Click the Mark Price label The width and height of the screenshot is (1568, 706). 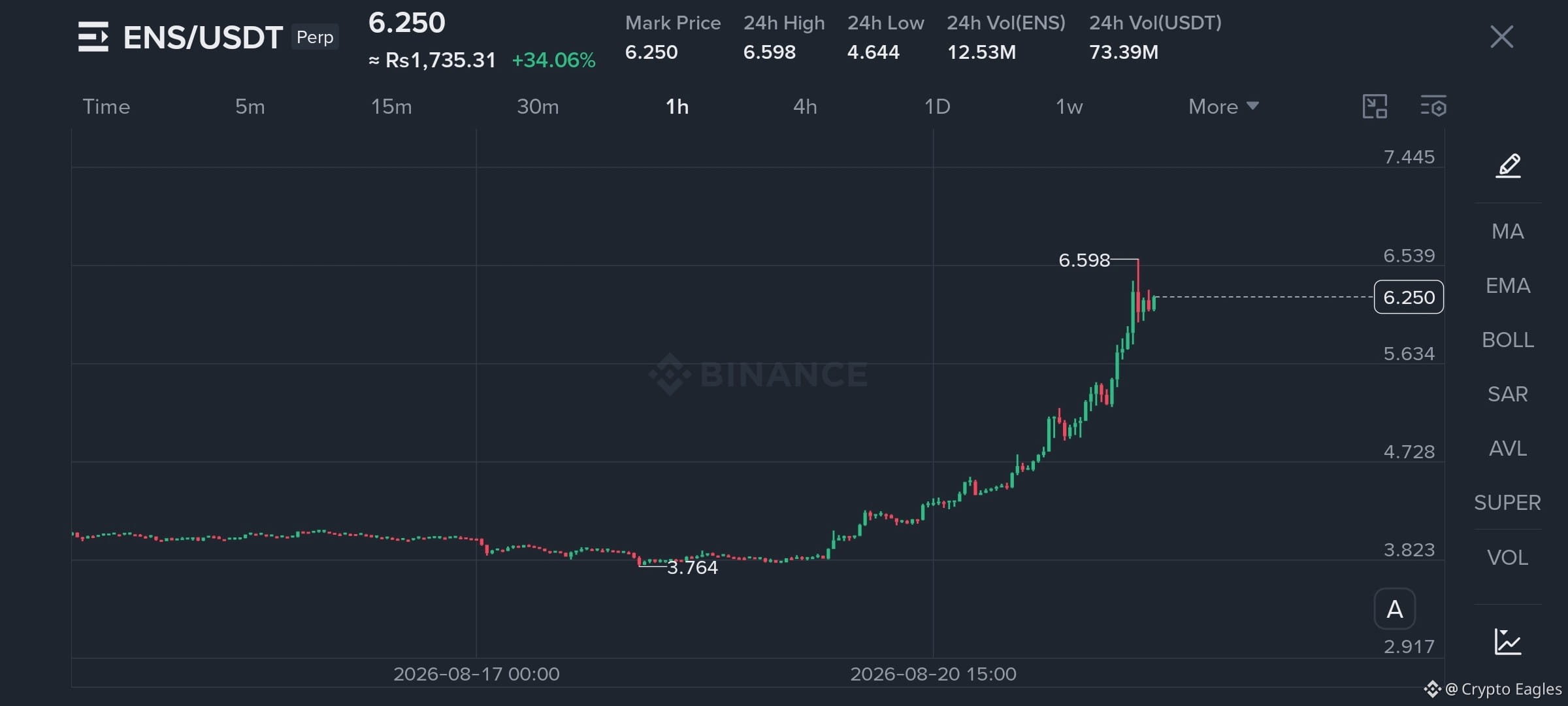pyautogui.click(x=673, y=23)
